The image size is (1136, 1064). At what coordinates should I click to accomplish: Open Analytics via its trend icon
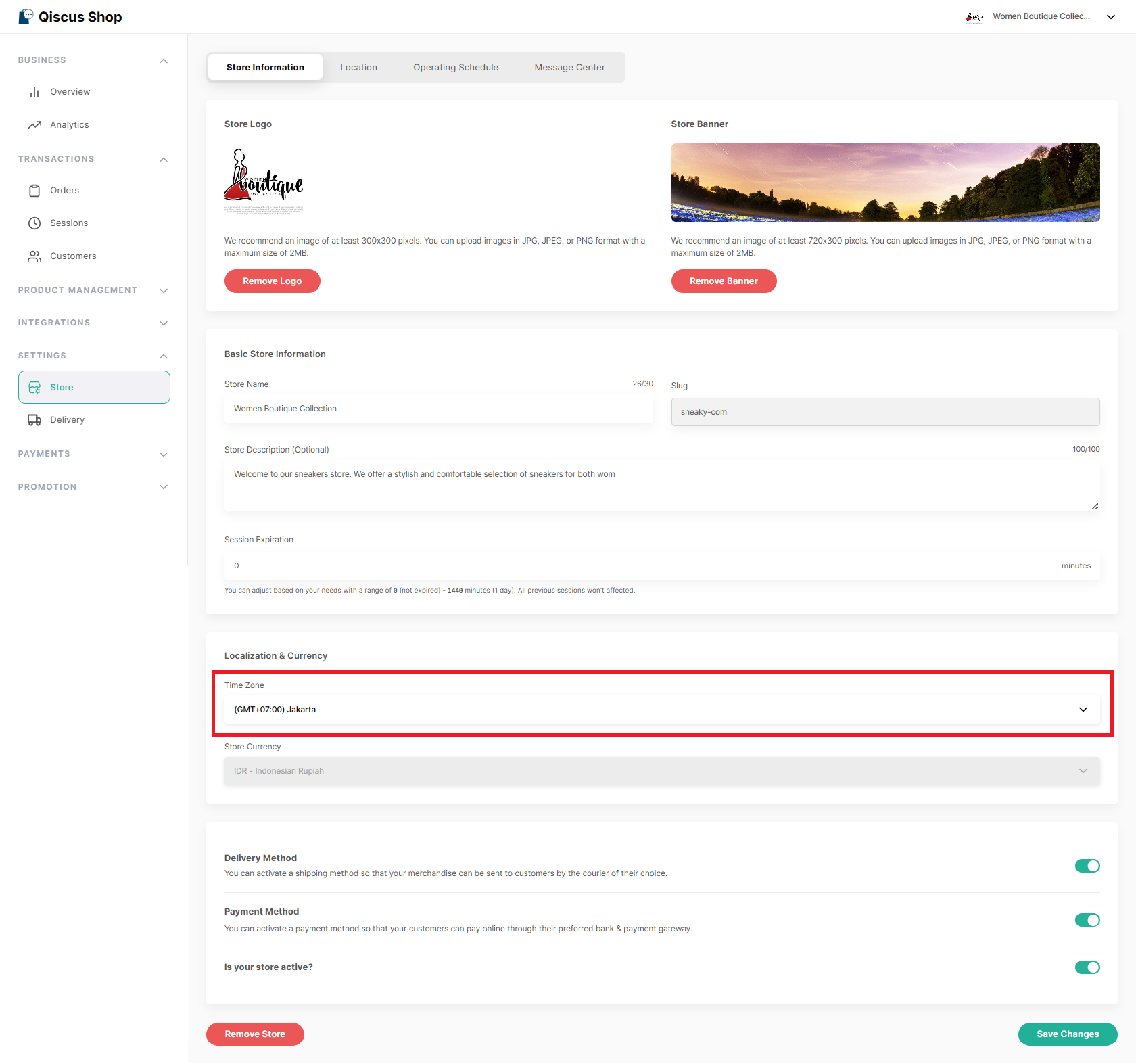point(34,125)
